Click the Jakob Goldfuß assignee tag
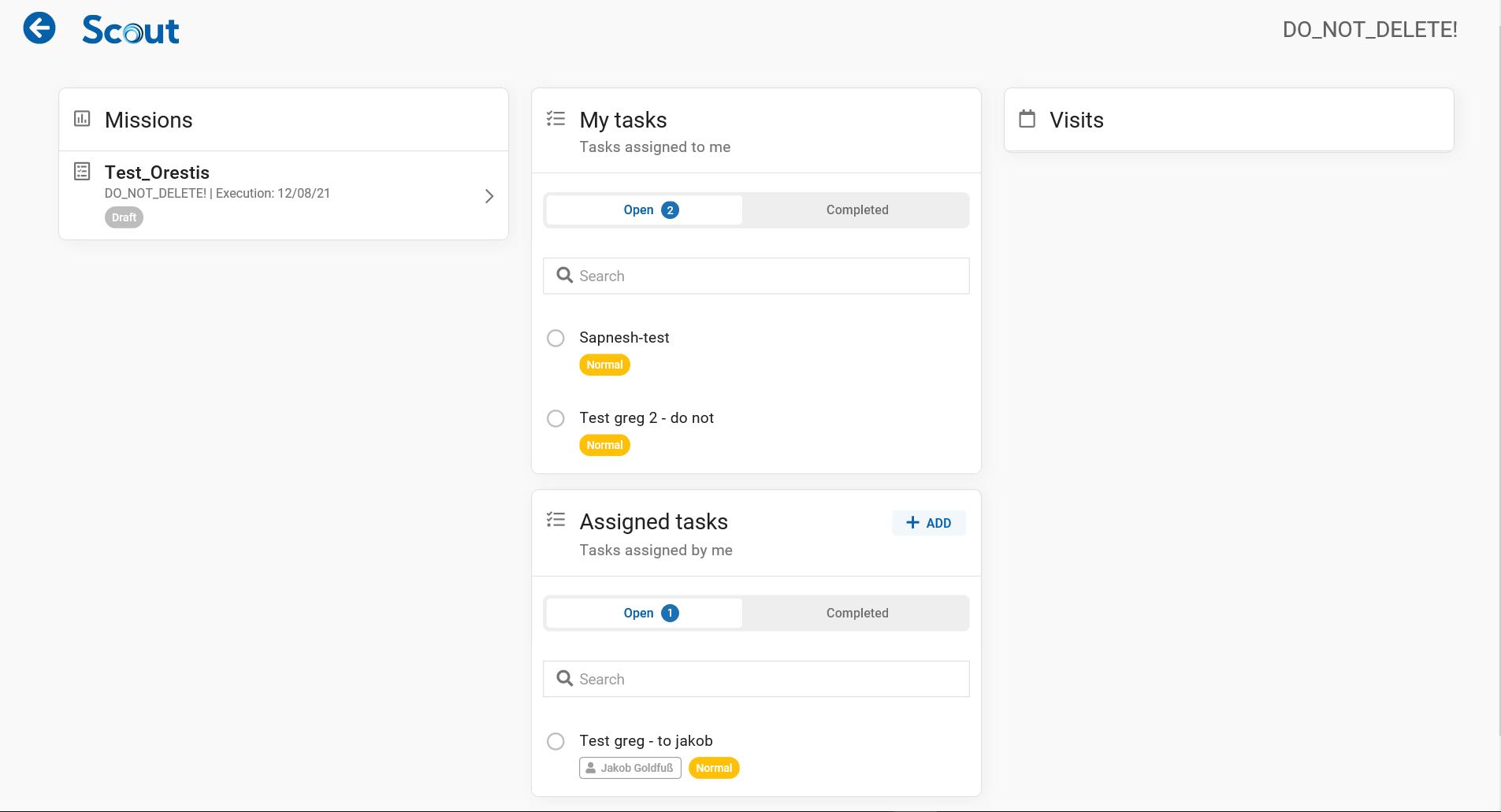Screen dimensions: 1501x812 pos(630,768)
